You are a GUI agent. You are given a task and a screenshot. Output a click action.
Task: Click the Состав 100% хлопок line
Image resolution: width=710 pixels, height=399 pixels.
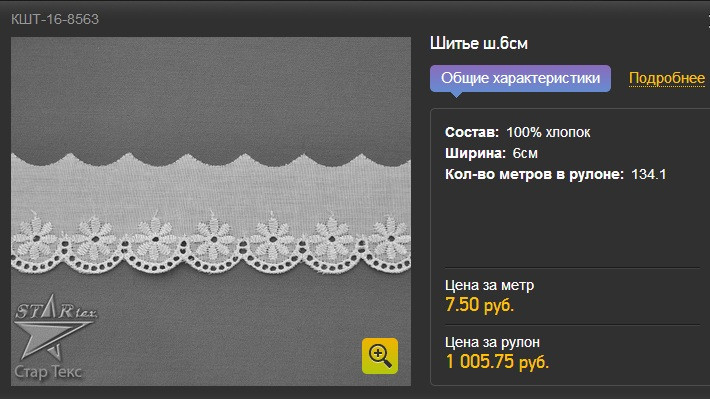click(517, 132)
